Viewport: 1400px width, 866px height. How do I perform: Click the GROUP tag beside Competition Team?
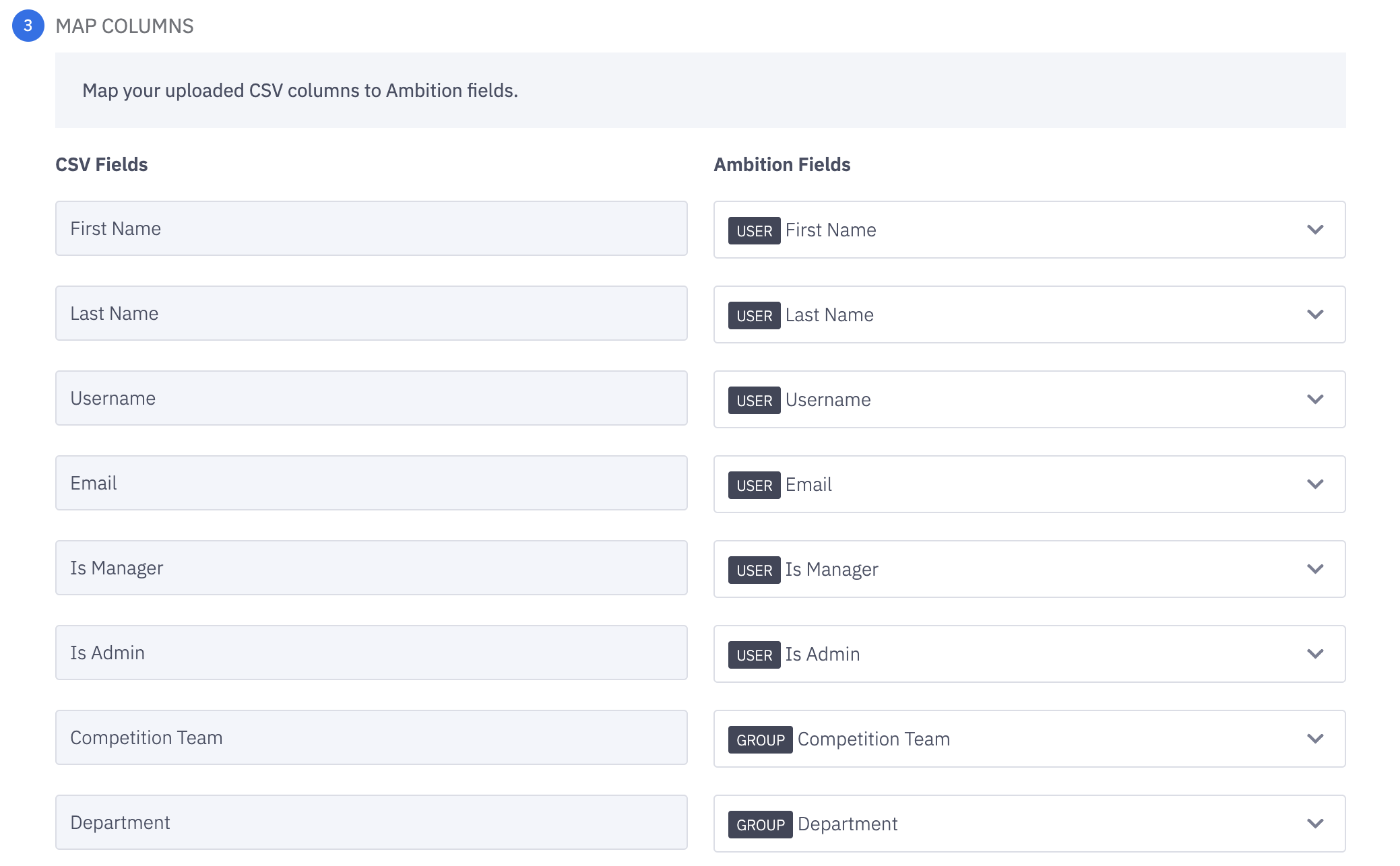pos(760,740)
